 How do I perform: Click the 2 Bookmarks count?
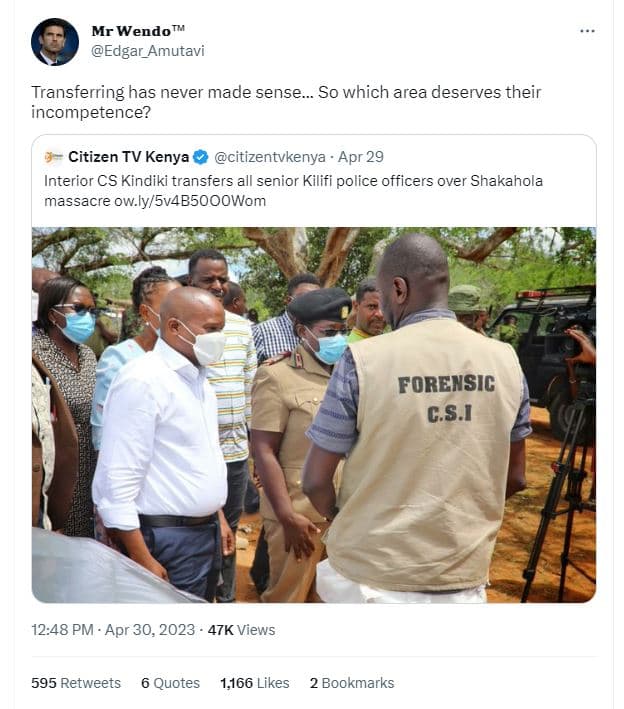(x=352, y=683)
